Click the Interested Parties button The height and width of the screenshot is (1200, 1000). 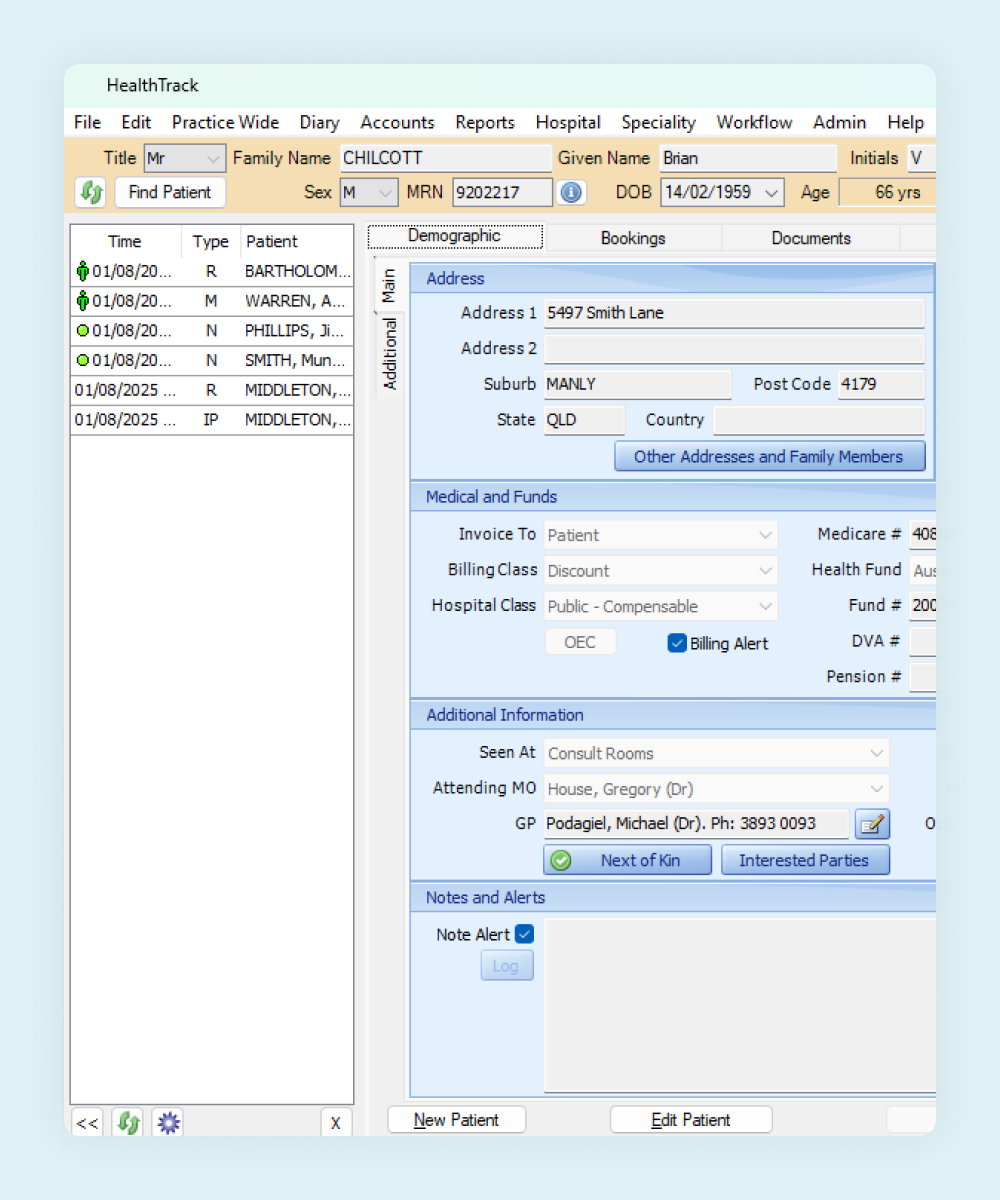(805, 860)
